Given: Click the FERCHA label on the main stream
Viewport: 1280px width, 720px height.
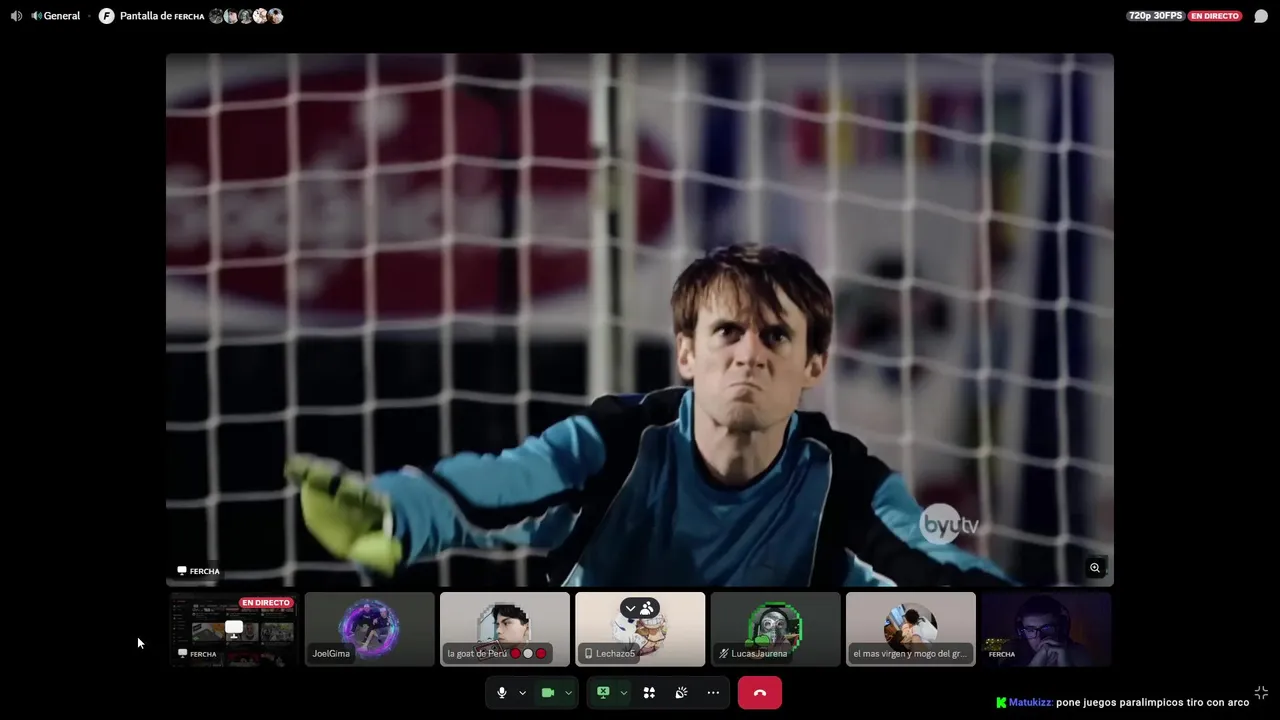Looking at the screenshot, I should [x=198, y=571].
